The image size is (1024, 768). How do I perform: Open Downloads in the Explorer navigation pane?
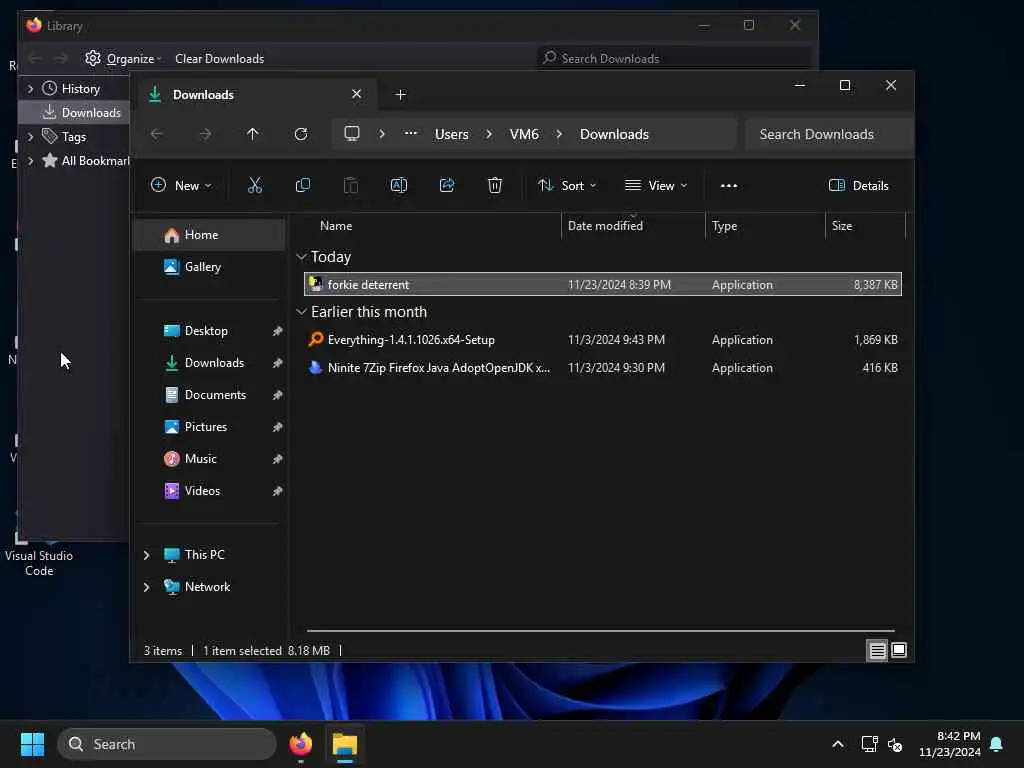210,363
